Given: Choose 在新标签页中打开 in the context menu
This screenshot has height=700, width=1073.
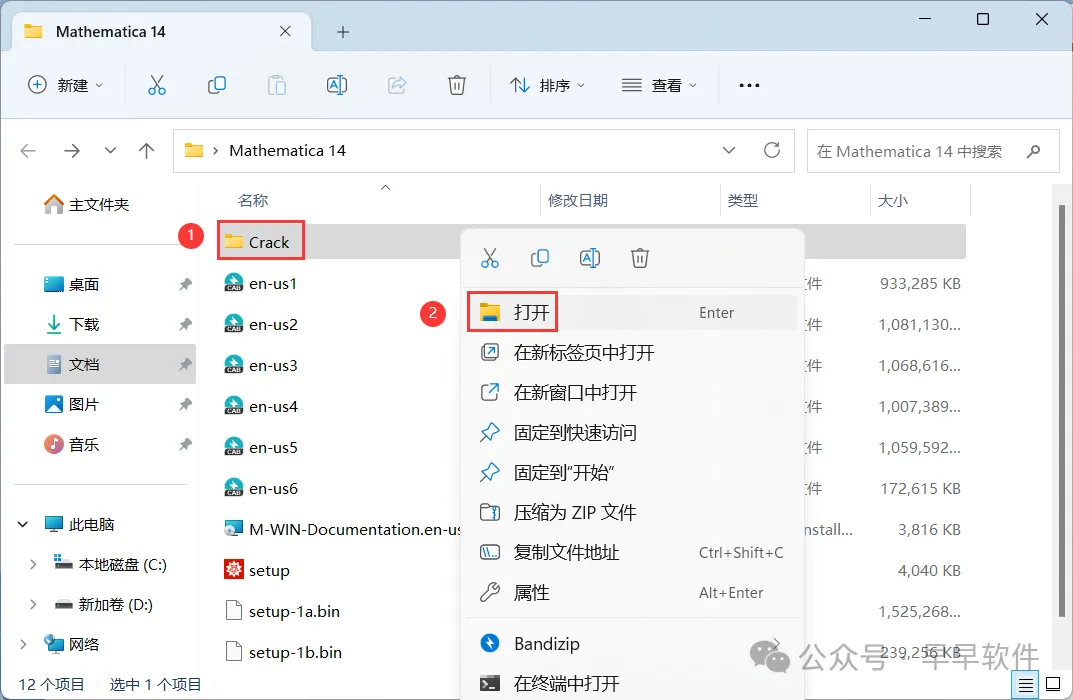Looking at the screenshot, I should (x=632, y=352).
